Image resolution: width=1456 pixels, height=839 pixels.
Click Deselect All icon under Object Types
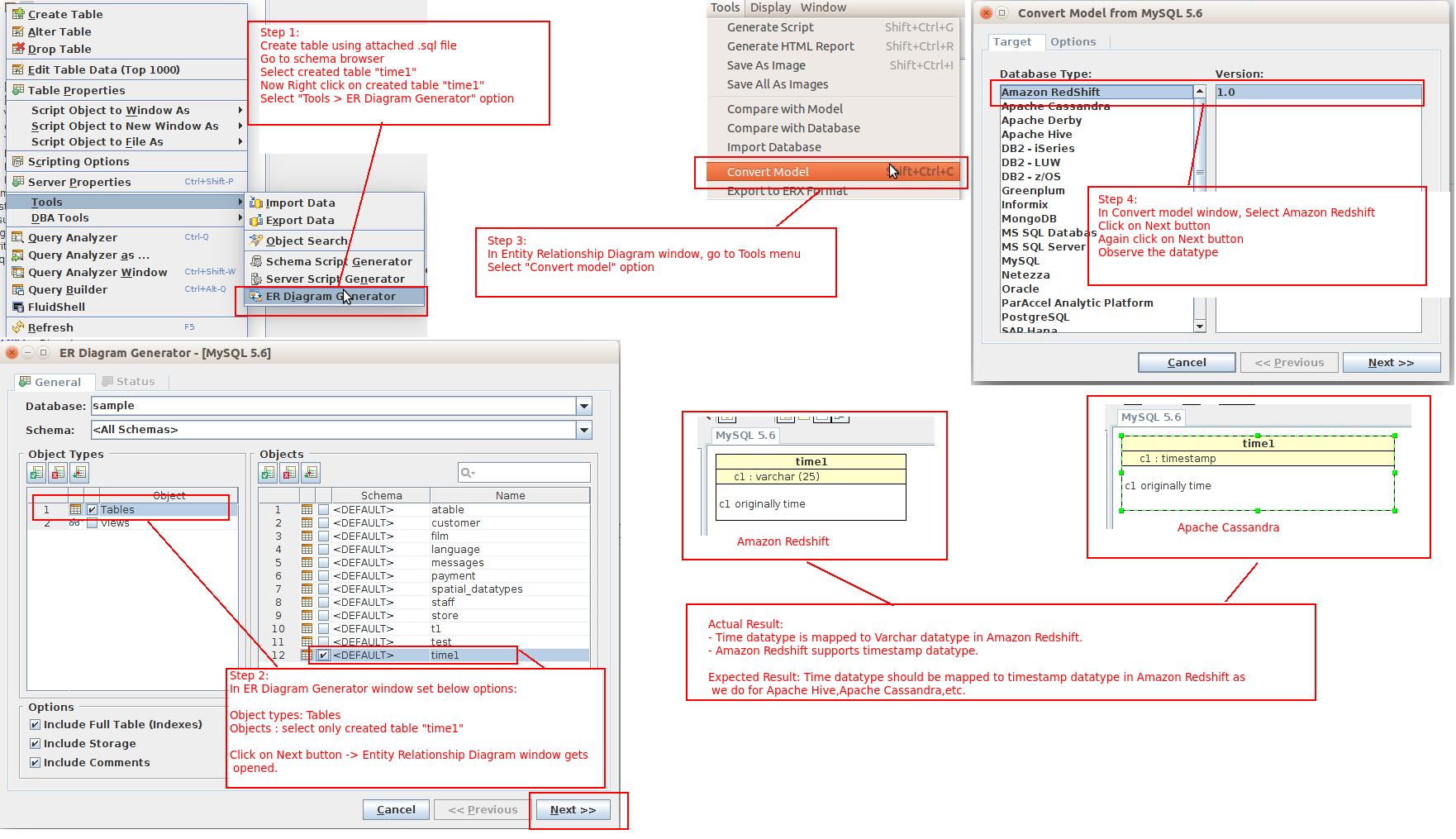[58, 473]
